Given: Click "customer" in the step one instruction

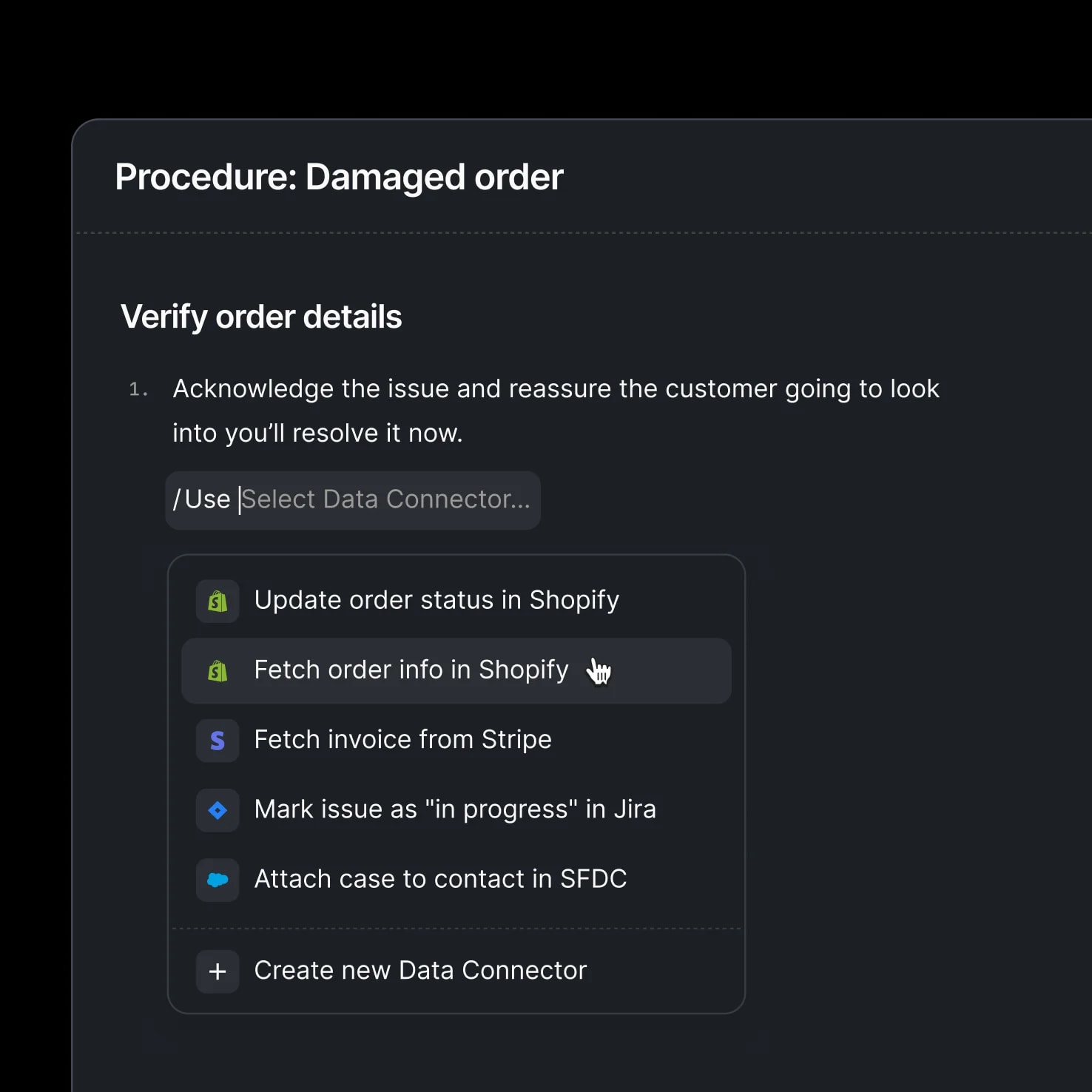Looking at the screenshot, I should click(x=721, y=388).
